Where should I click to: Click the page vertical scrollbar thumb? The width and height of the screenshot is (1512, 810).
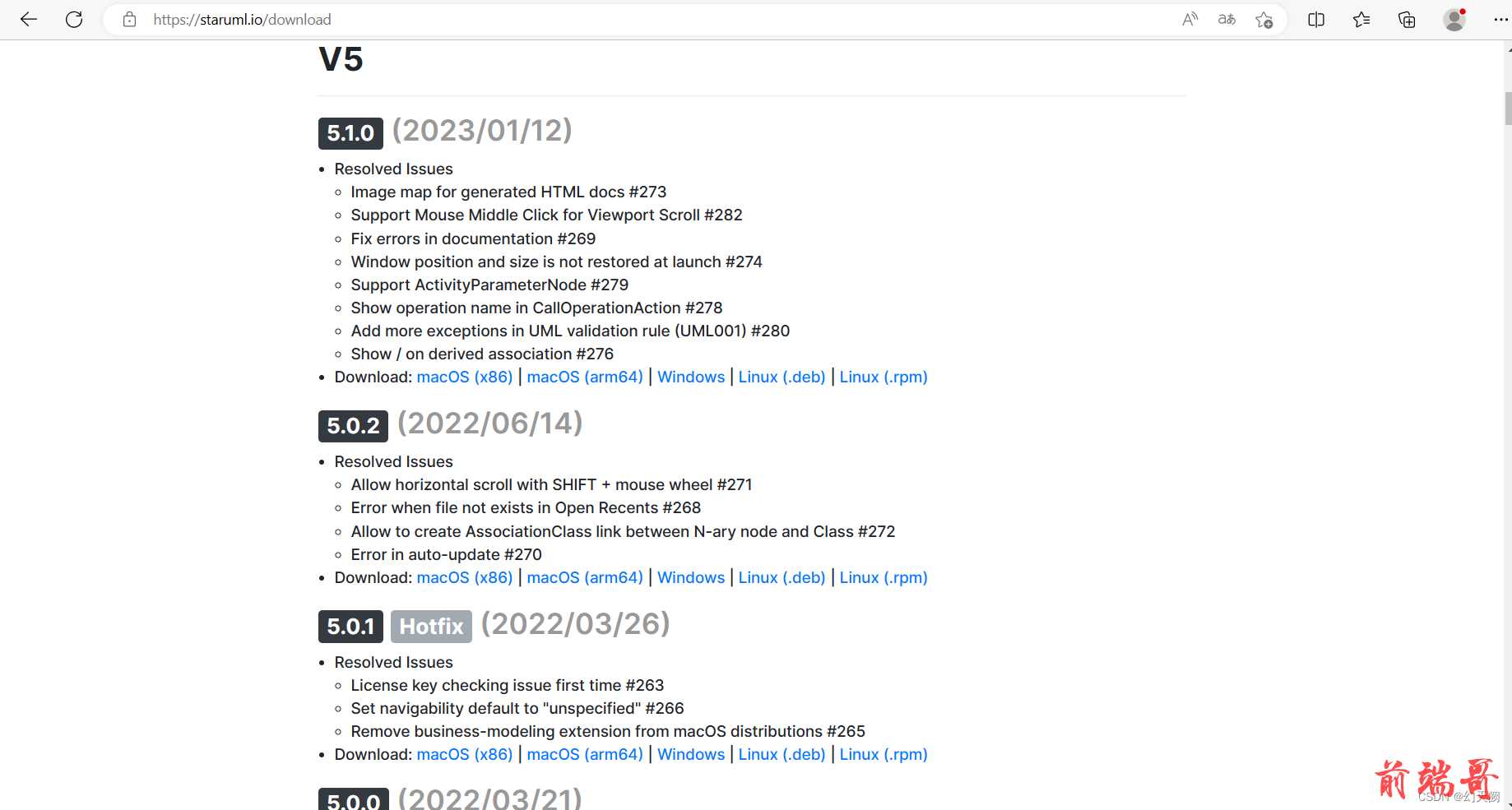pyautogui.click(x=1507, y=109)
